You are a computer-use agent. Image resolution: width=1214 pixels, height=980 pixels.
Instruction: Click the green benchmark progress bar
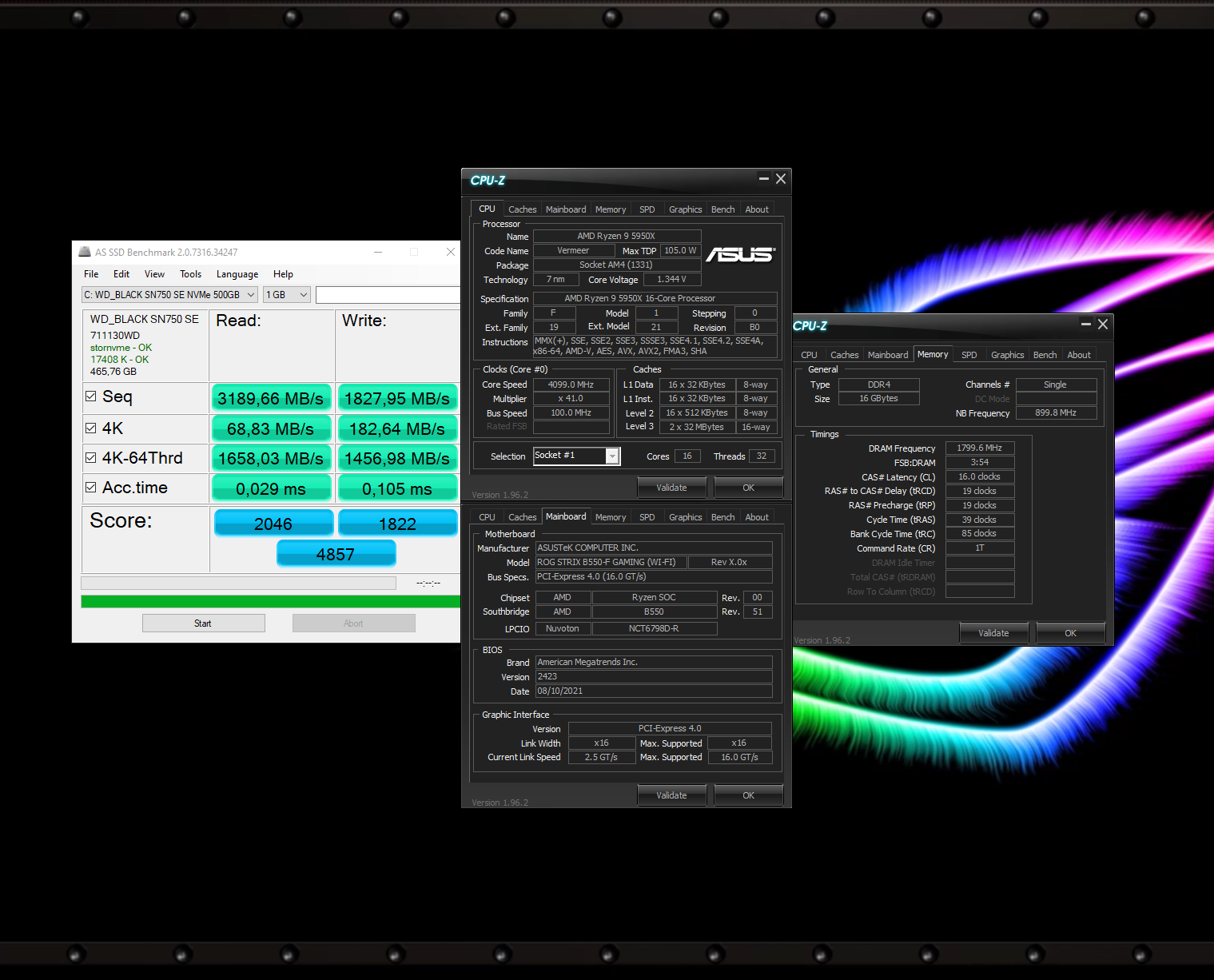point(270,601)
